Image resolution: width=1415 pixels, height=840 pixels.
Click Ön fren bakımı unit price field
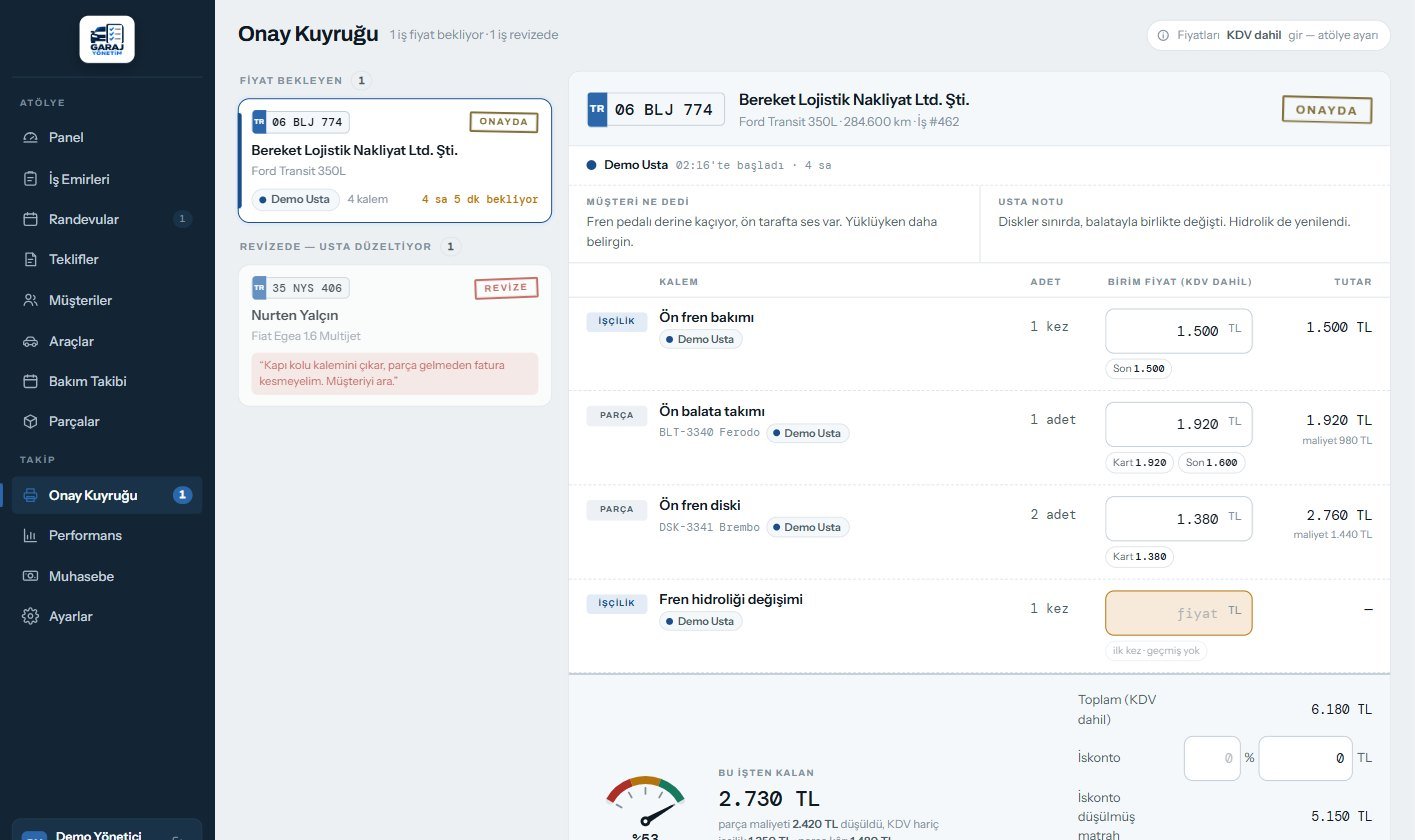[x=1178, y=331]
